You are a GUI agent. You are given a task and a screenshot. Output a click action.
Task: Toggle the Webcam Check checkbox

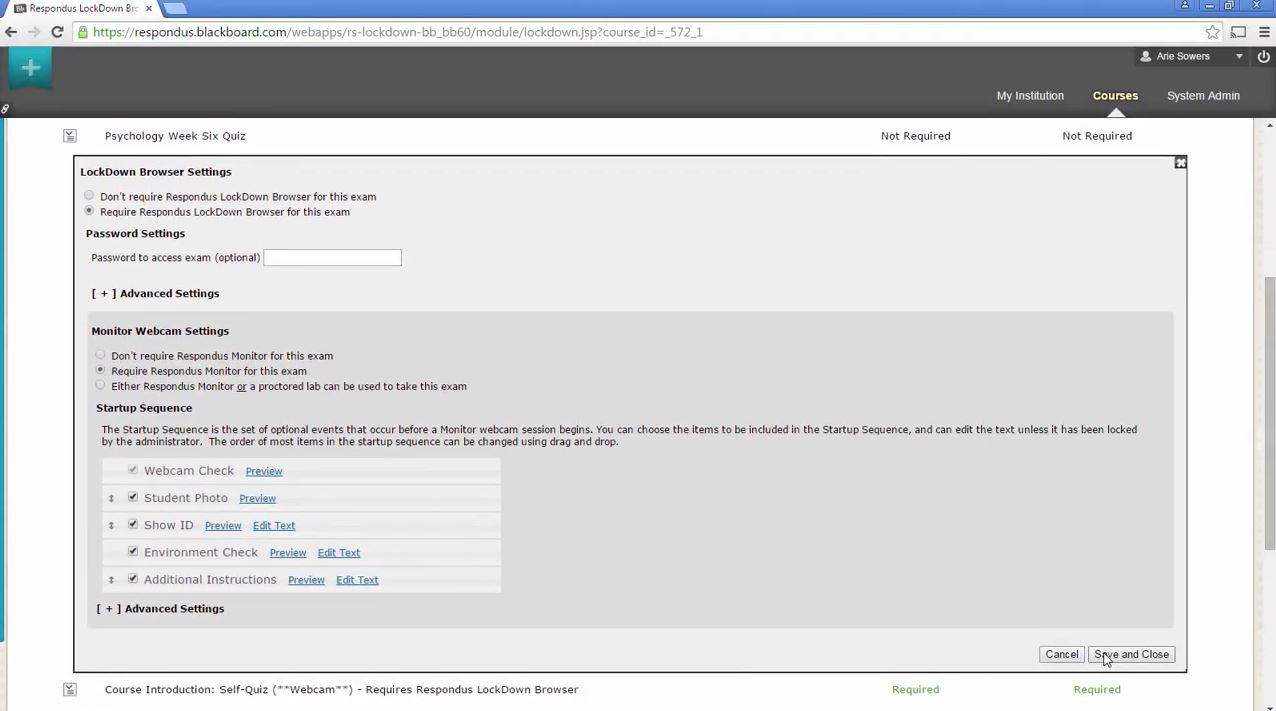pyautogui.click(x=133, y=470)
